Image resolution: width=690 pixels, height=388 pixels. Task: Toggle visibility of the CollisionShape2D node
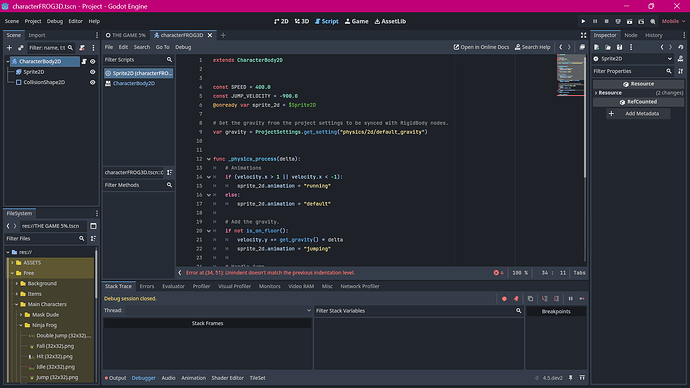coord(92,82)
